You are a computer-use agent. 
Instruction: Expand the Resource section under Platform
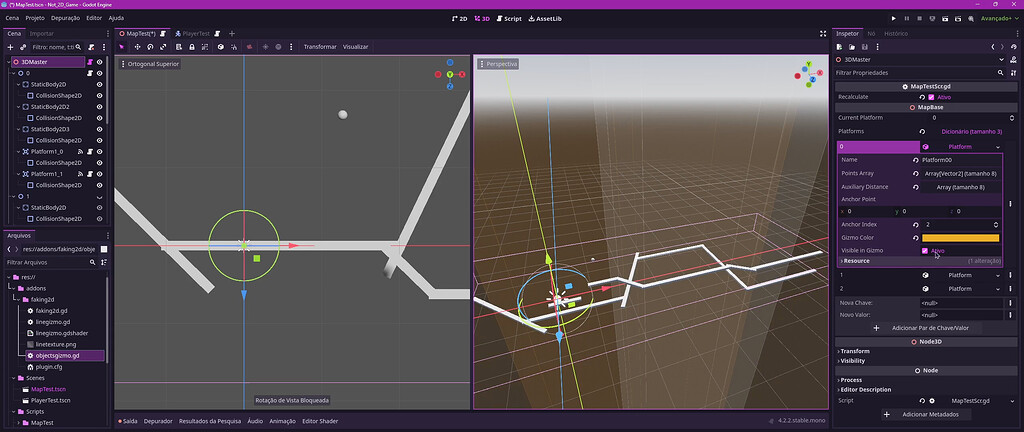coord(856,261)
